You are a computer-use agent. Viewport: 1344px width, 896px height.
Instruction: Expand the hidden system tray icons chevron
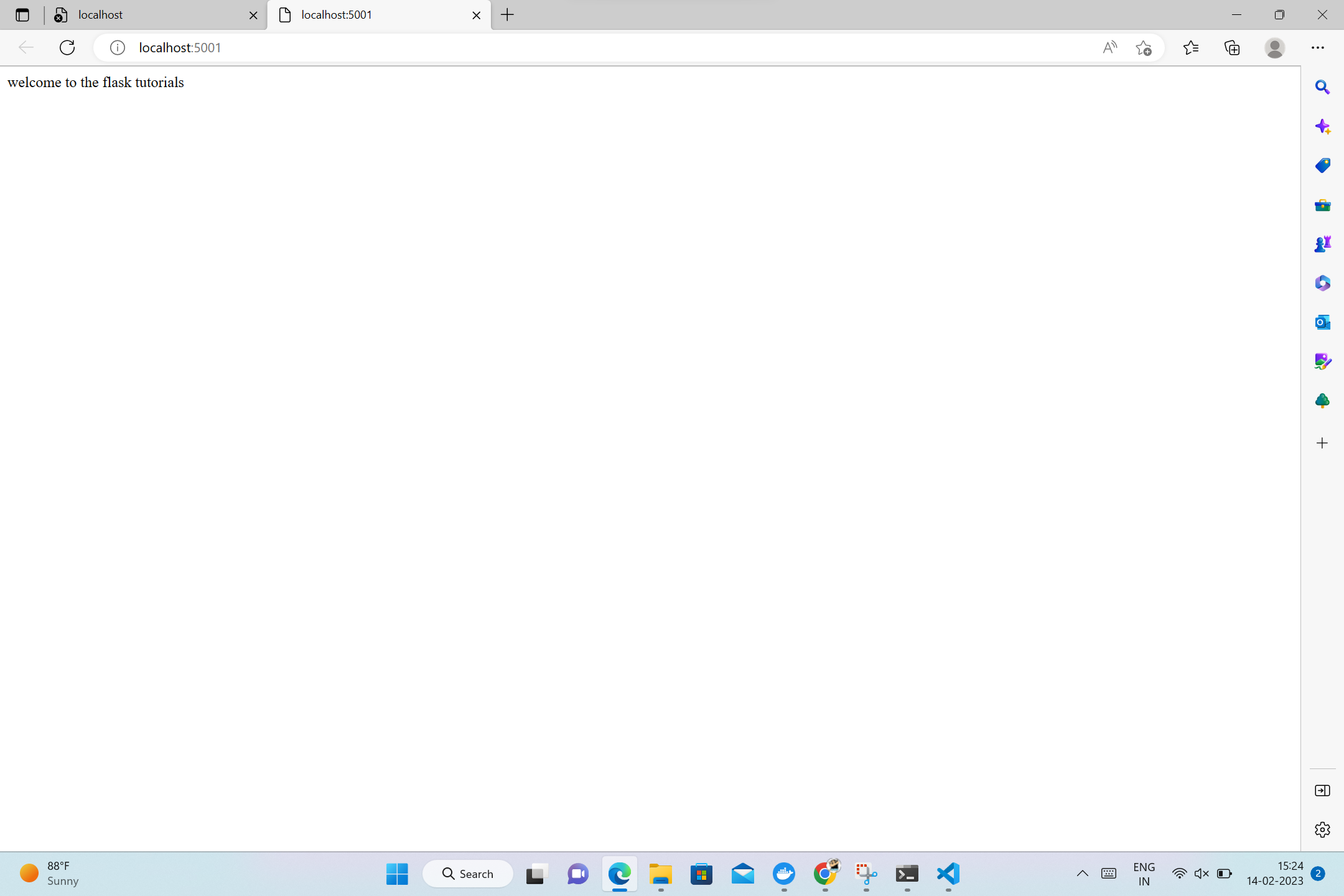pos(1082,874)
